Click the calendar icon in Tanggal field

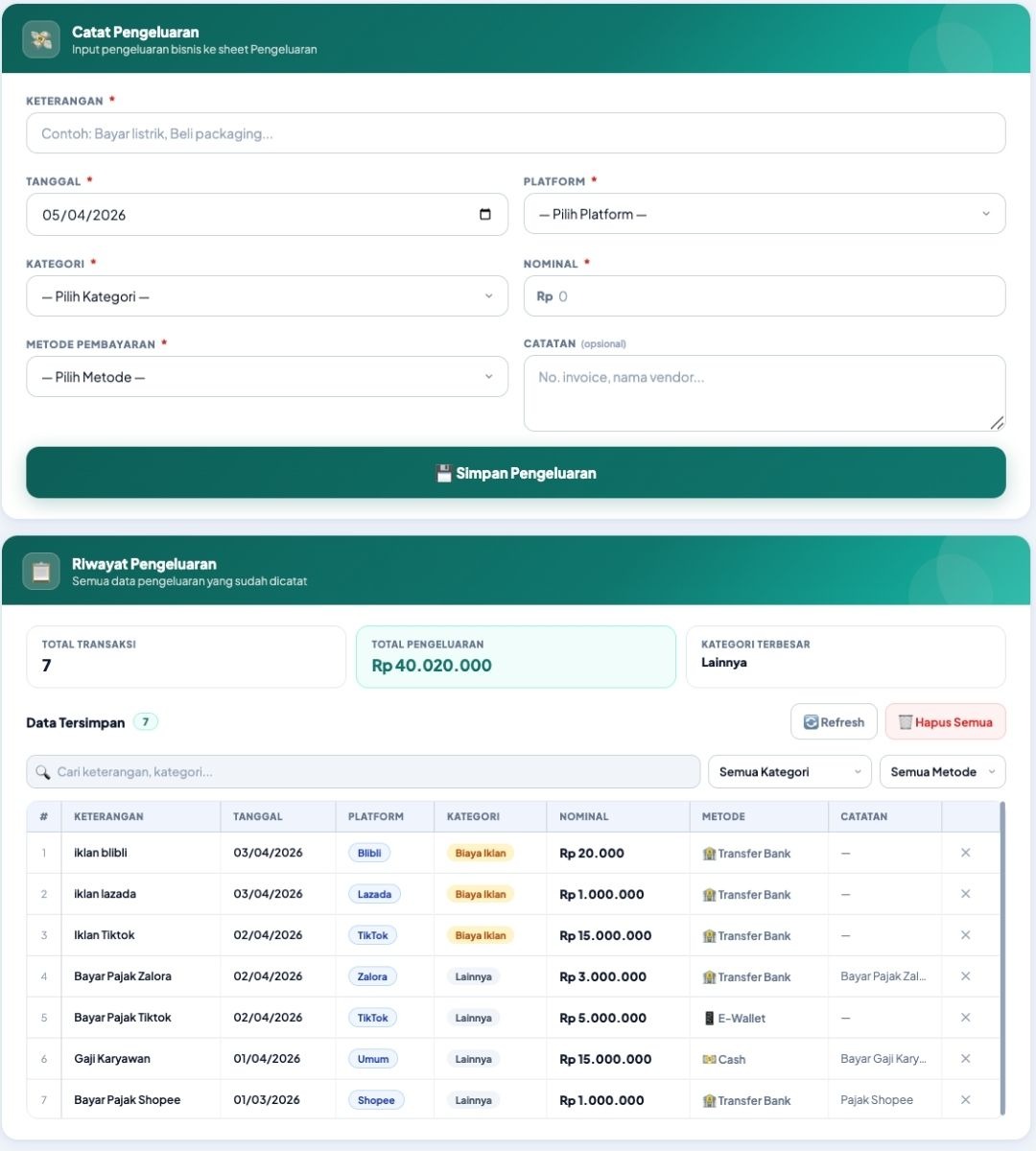[x=485, y=214]
